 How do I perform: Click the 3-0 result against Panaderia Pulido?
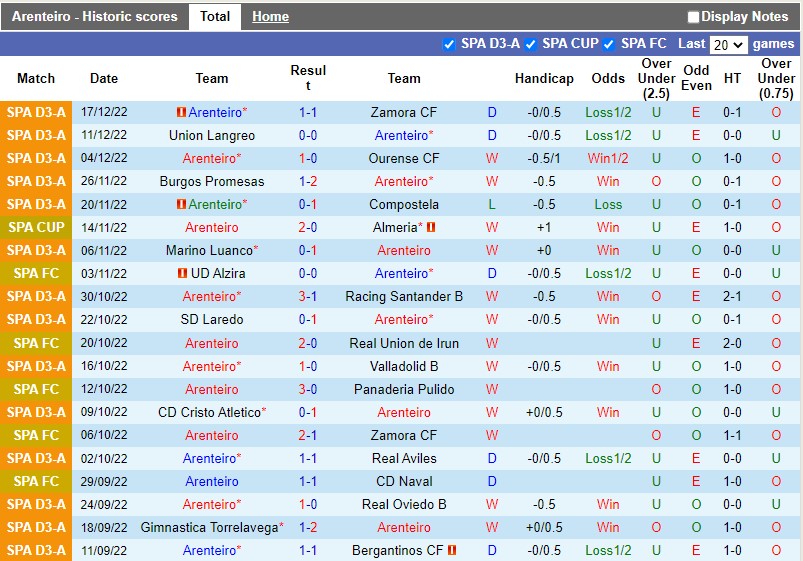[308, 389]
